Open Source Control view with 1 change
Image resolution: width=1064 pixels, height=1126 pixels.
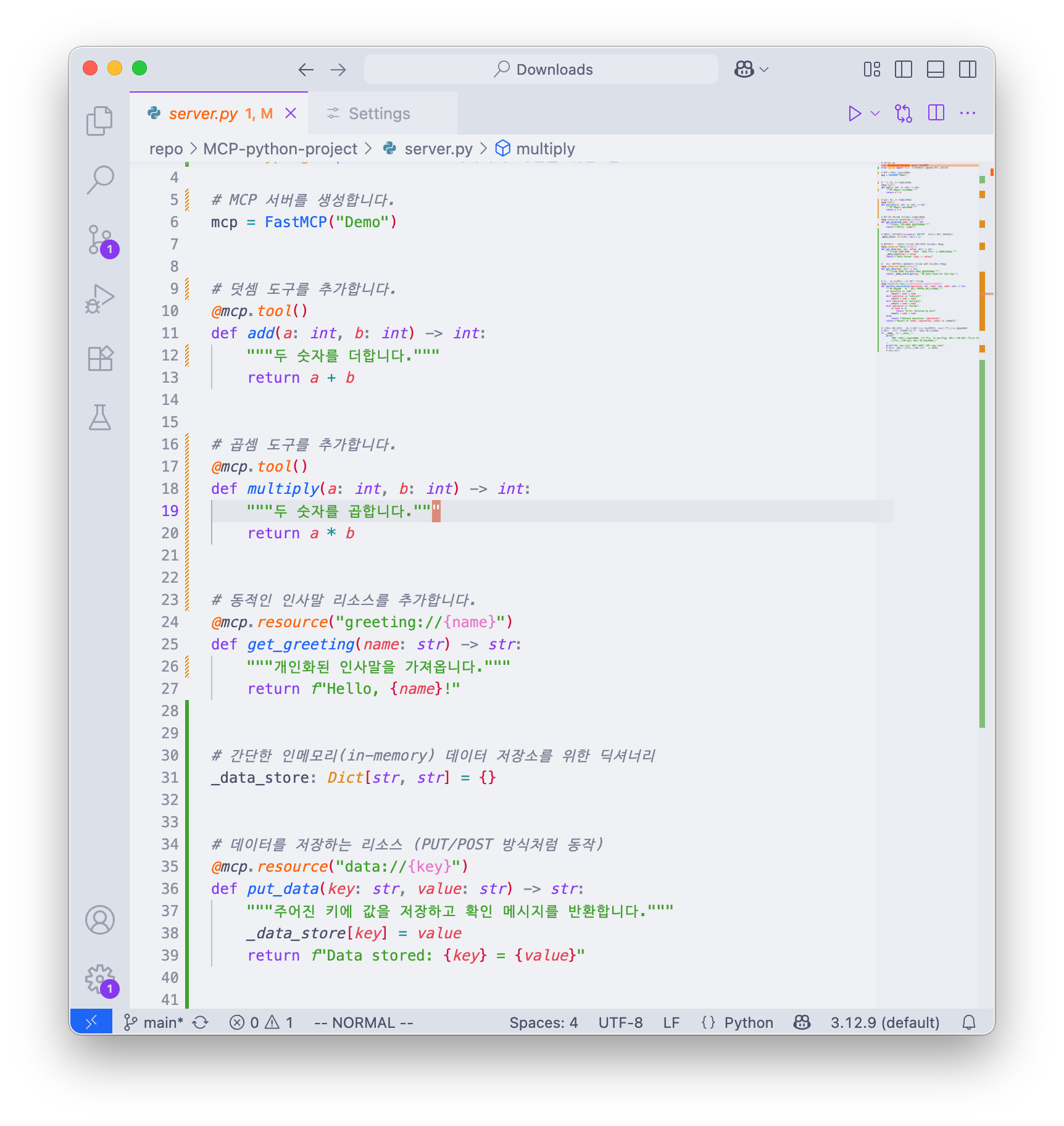point(99,240)
